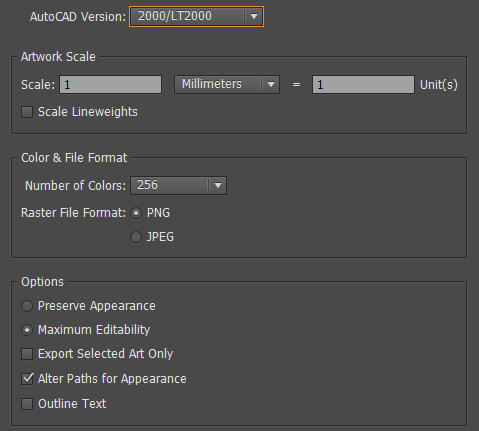479x431 pixels.
Task: Enable Scale Lineweights checkbox
Action: [27, 112]
